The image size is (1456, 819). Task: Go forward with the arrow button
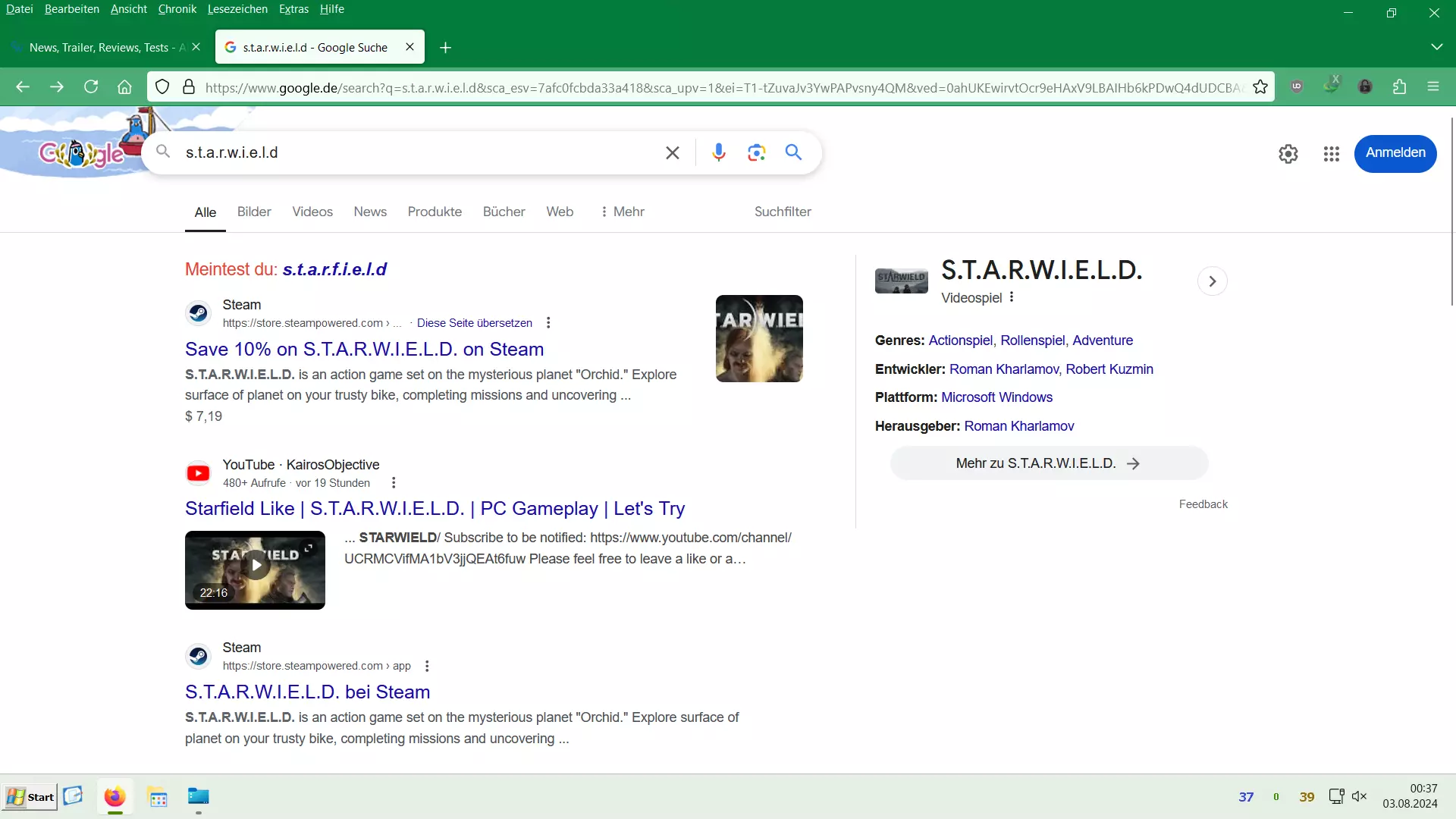click(57, 87)
